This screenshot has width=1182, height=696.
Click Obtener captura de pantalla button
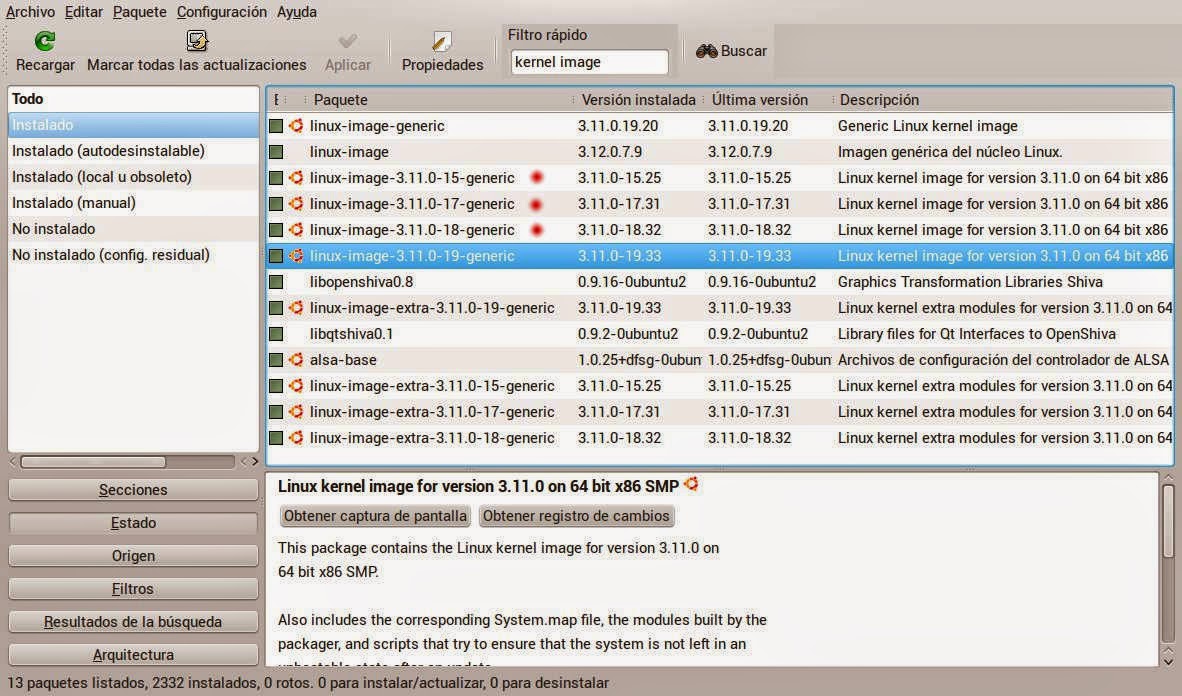point(375,516)
